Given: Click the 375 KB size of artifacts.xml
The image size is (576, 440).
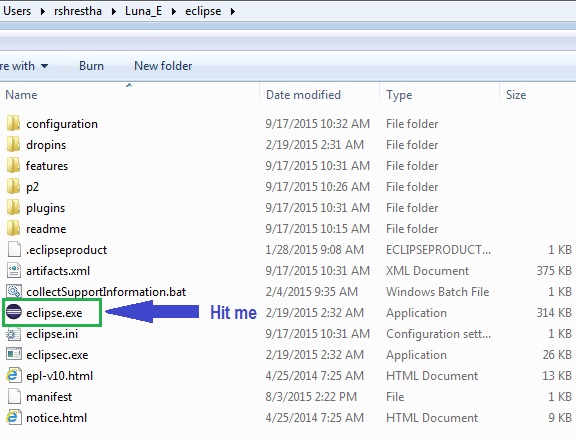Looking at the screenshot, I should point(554,271).
